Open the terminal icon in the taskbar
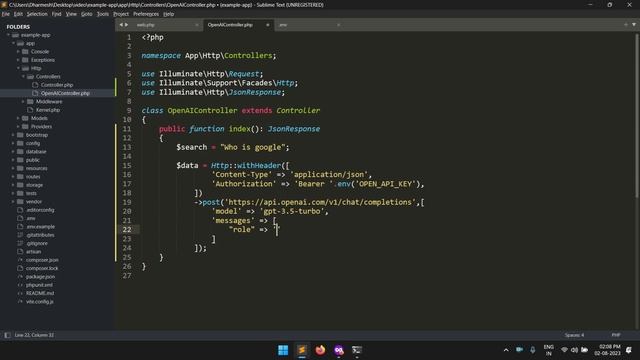The height and width of the screenshot is (360, 640). click(357, 350)
